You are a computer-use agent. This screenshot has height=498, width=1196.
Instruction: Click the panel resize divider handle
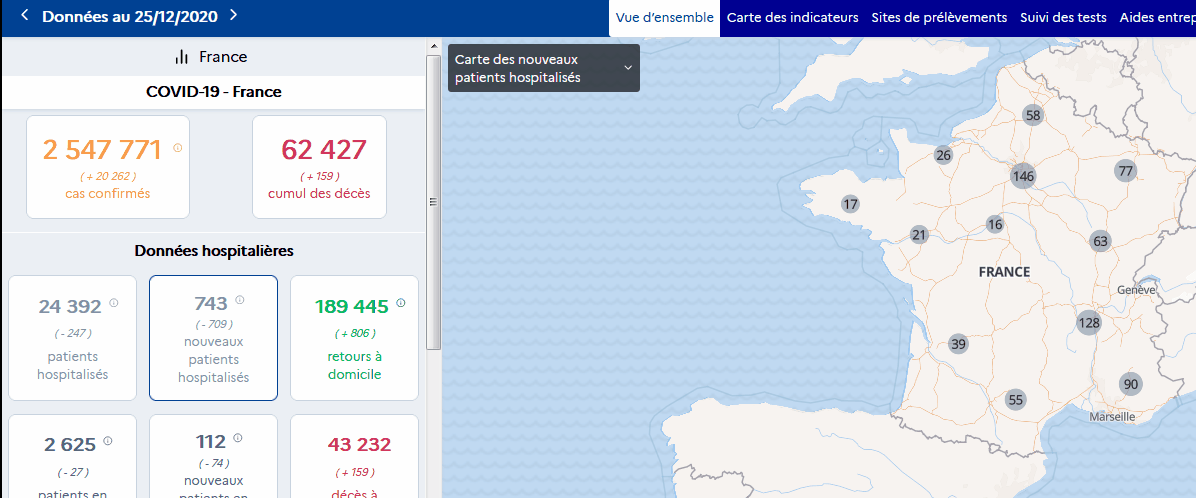coord(433,201)
